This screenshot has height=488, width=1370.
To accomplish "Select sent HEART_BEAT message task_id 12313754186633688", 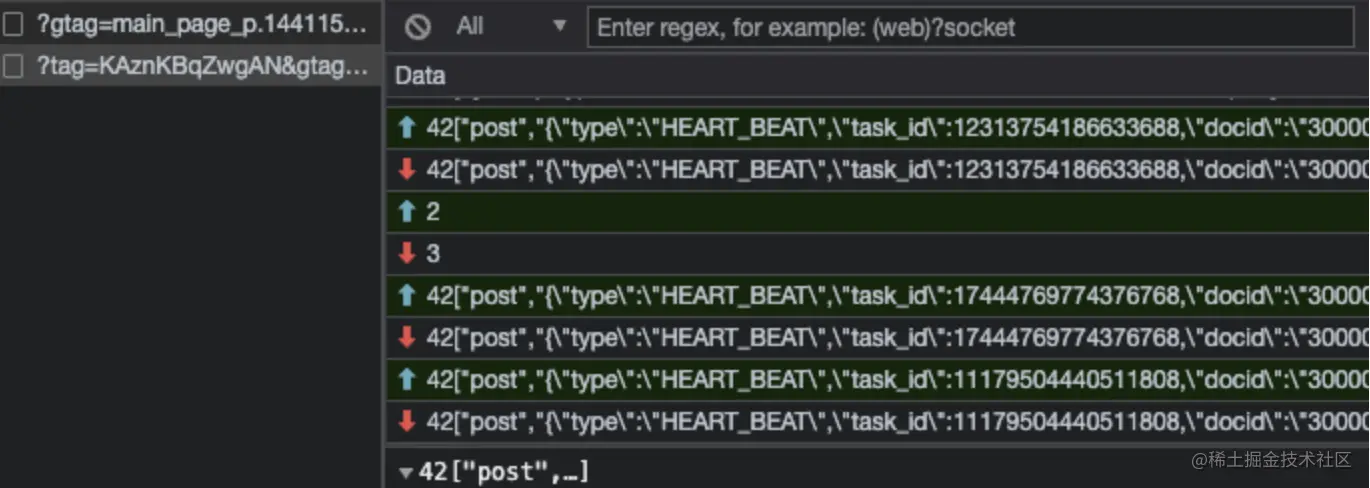I will (x=878, y=128).
